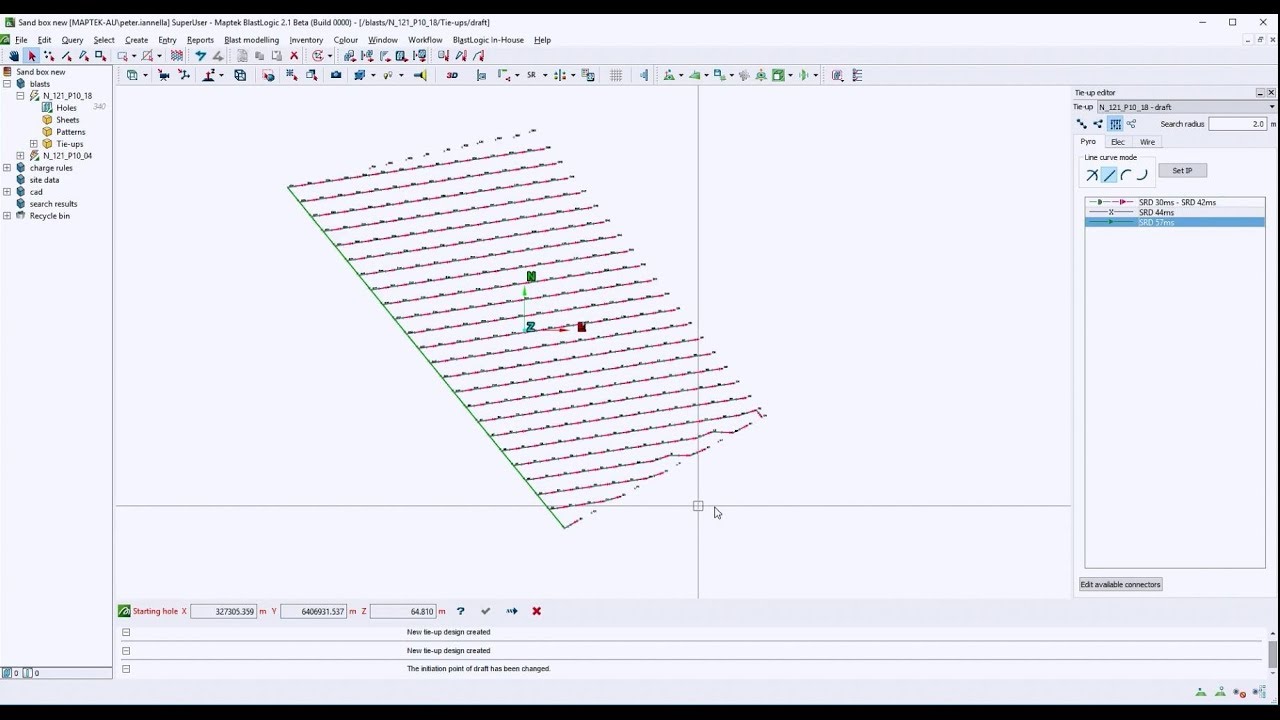Choose the right arc curve mode
1280x720 pixels.
(1142, 175)
